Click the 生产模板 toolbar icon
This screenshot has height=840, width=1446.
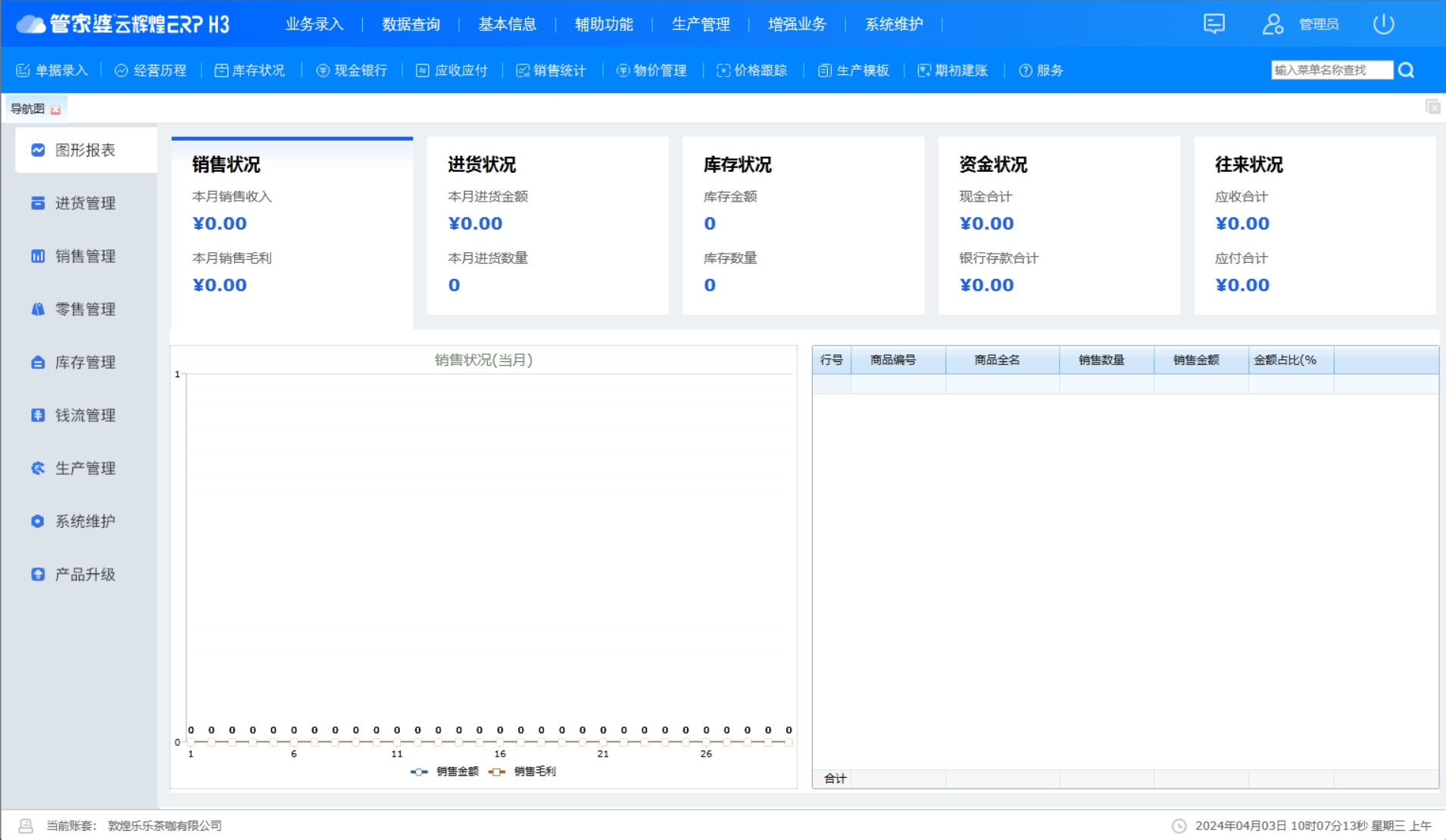click(825, 70)
